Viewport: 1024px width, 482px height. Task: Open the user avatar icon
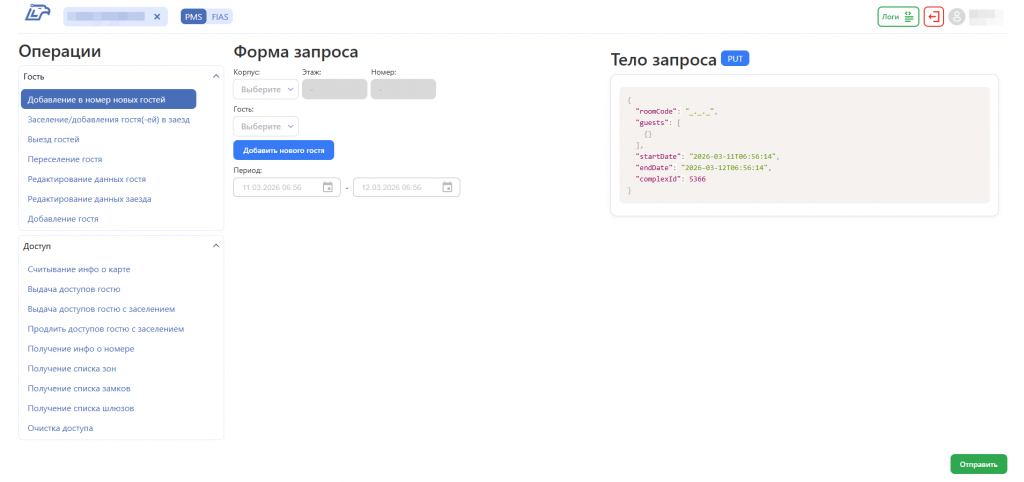[x=957, y=17]
